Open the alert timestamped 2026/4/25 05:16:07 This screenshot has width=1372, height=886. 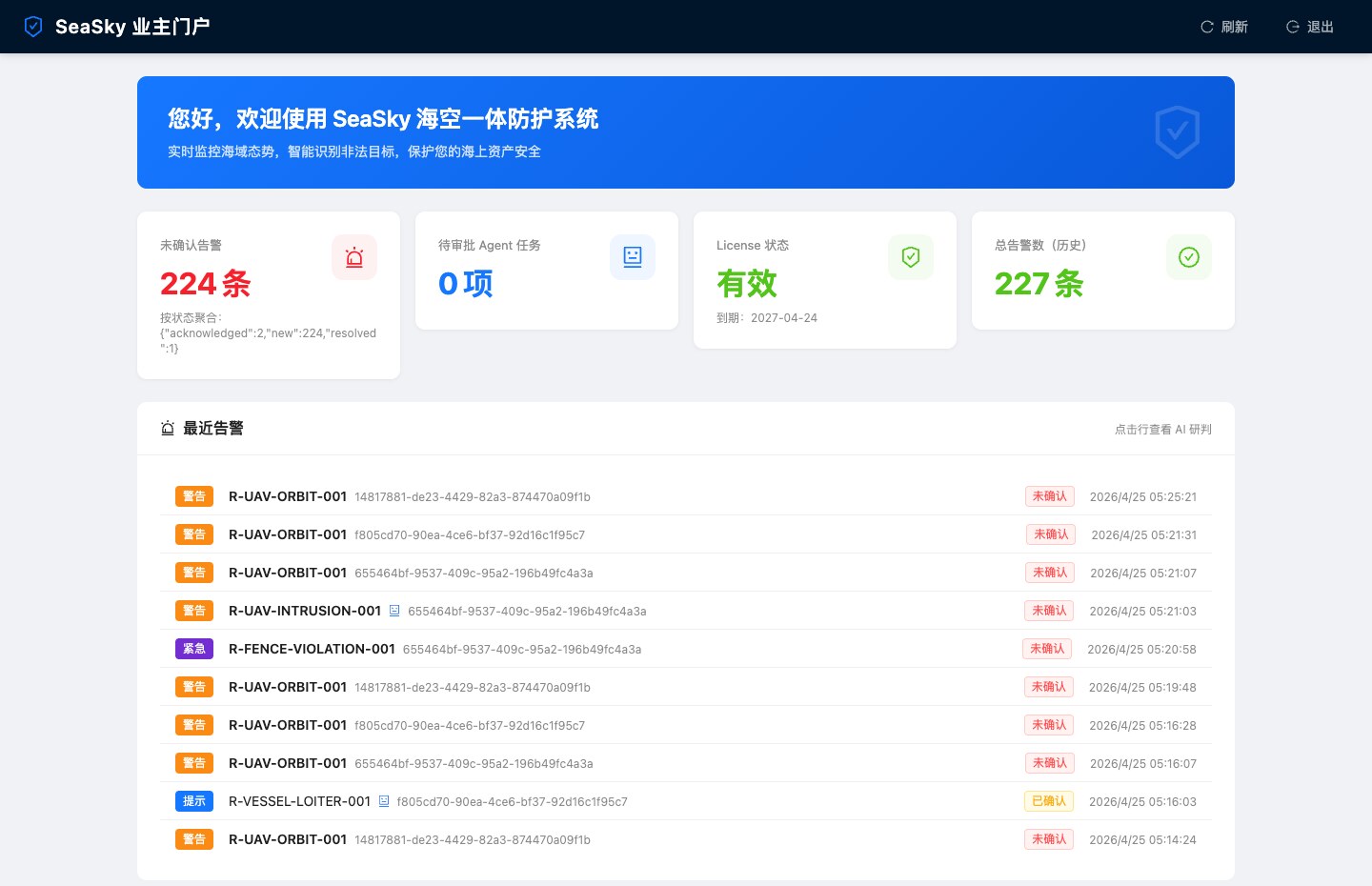686,763
